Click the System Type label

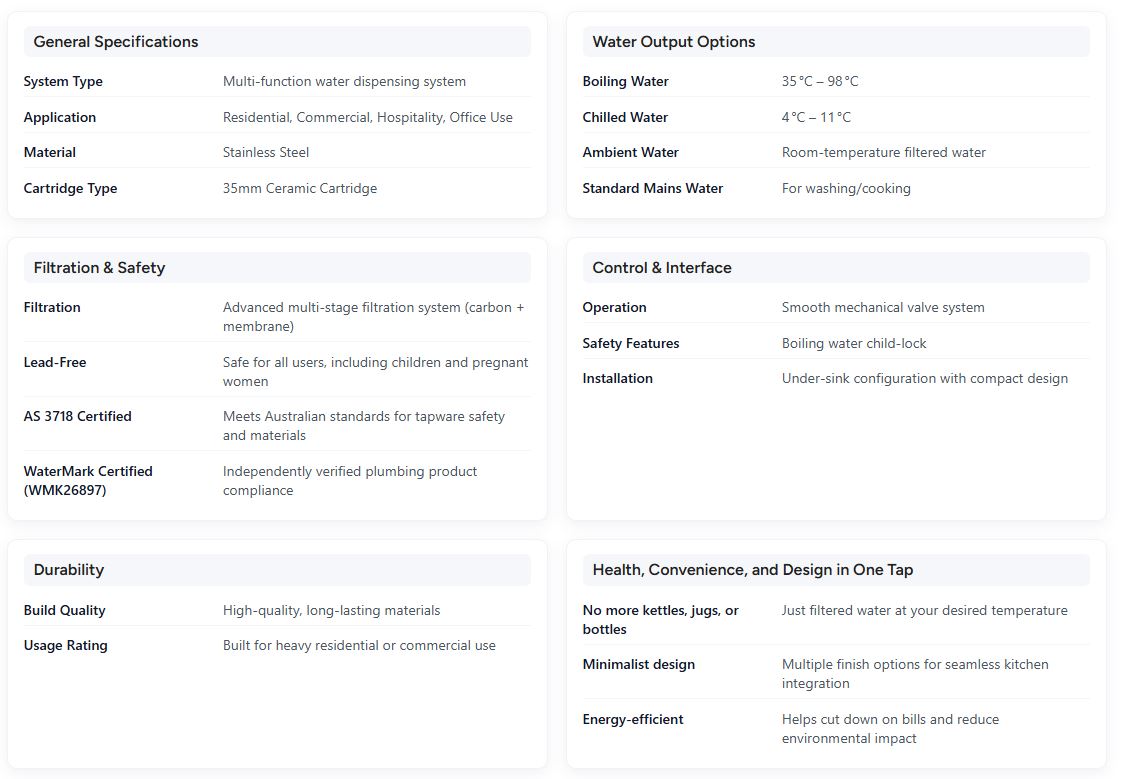tap(63, 82)
